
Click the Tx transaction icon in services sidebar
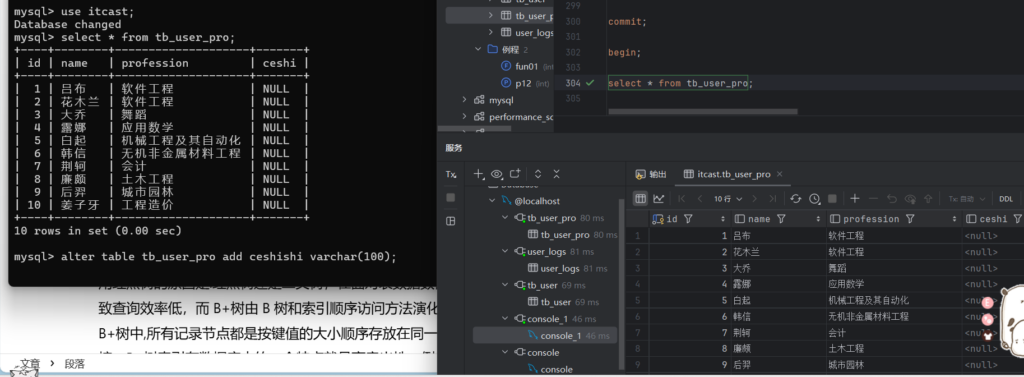[451, 174]
